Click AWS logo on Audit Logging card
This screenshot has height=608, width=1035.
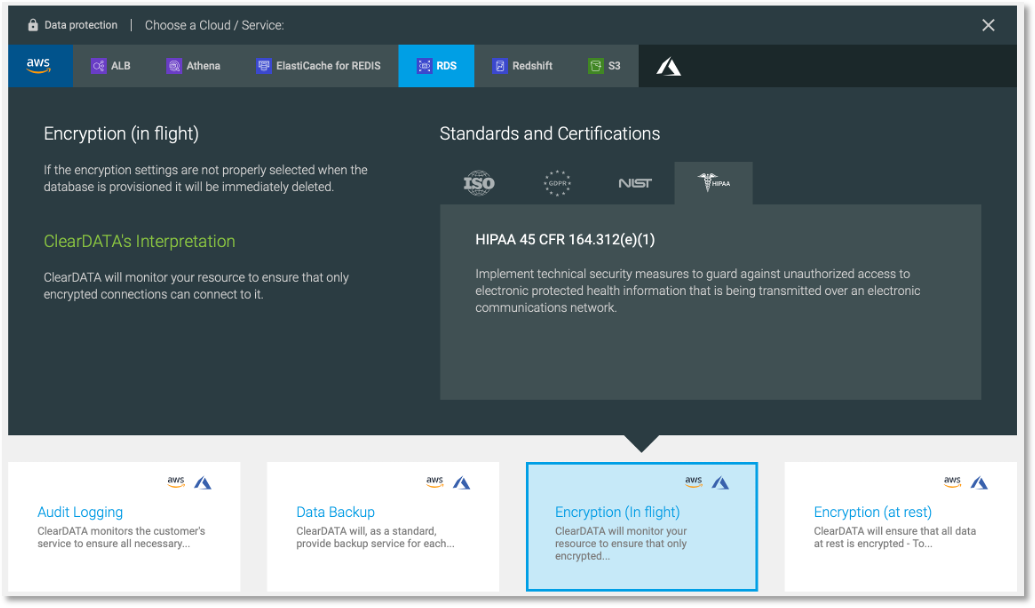tap(176, 482)
